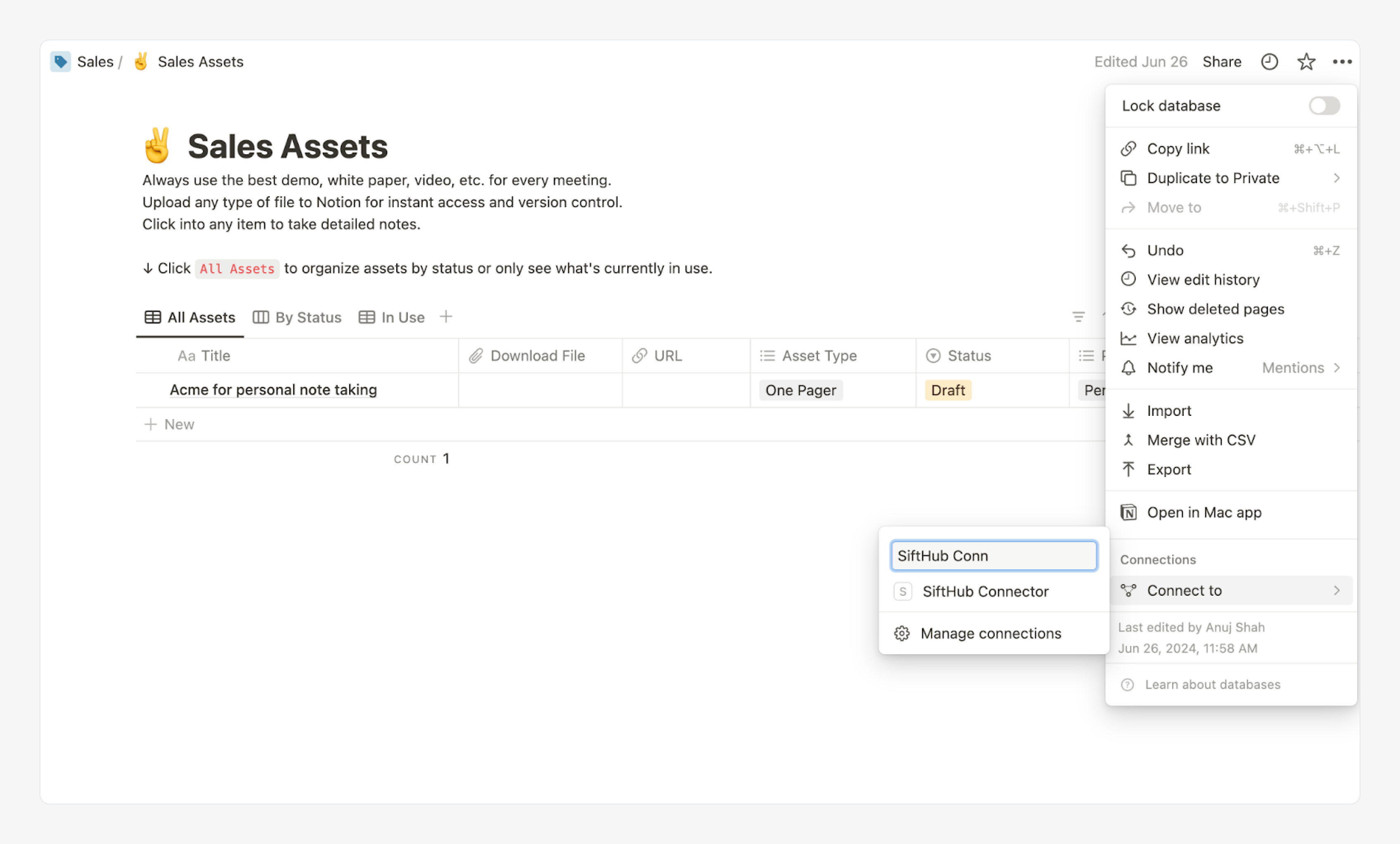
Task: Click the filter icon above the table
Action: point(1078,317)
